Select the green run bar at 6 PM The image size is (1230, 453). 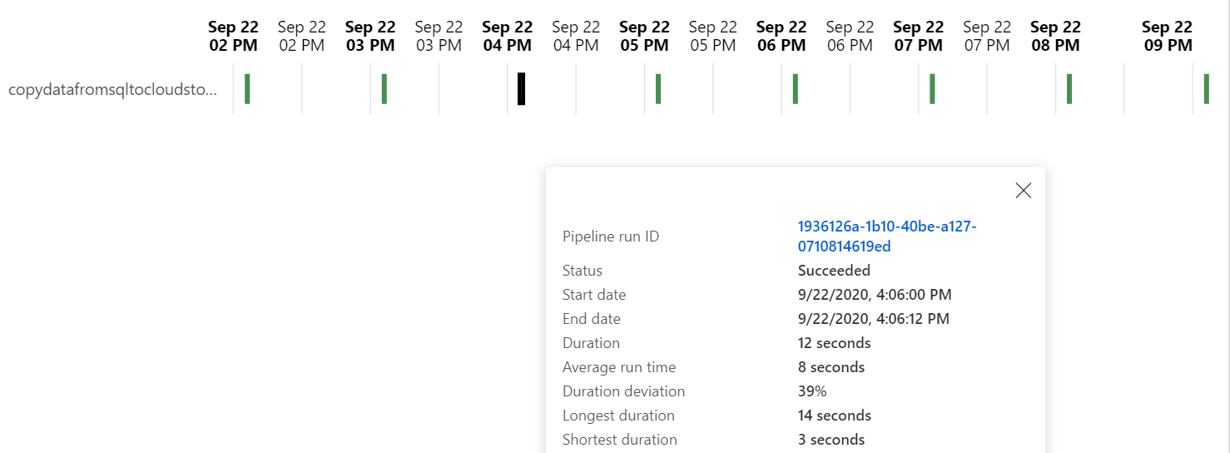coord(795,89)
